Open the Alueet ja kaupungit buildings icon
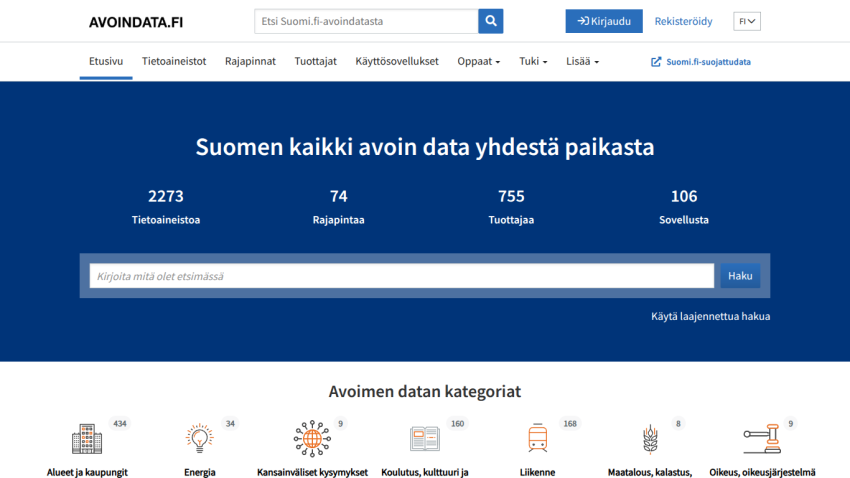This screenshot has height=478, width=850. pos(87,438)
